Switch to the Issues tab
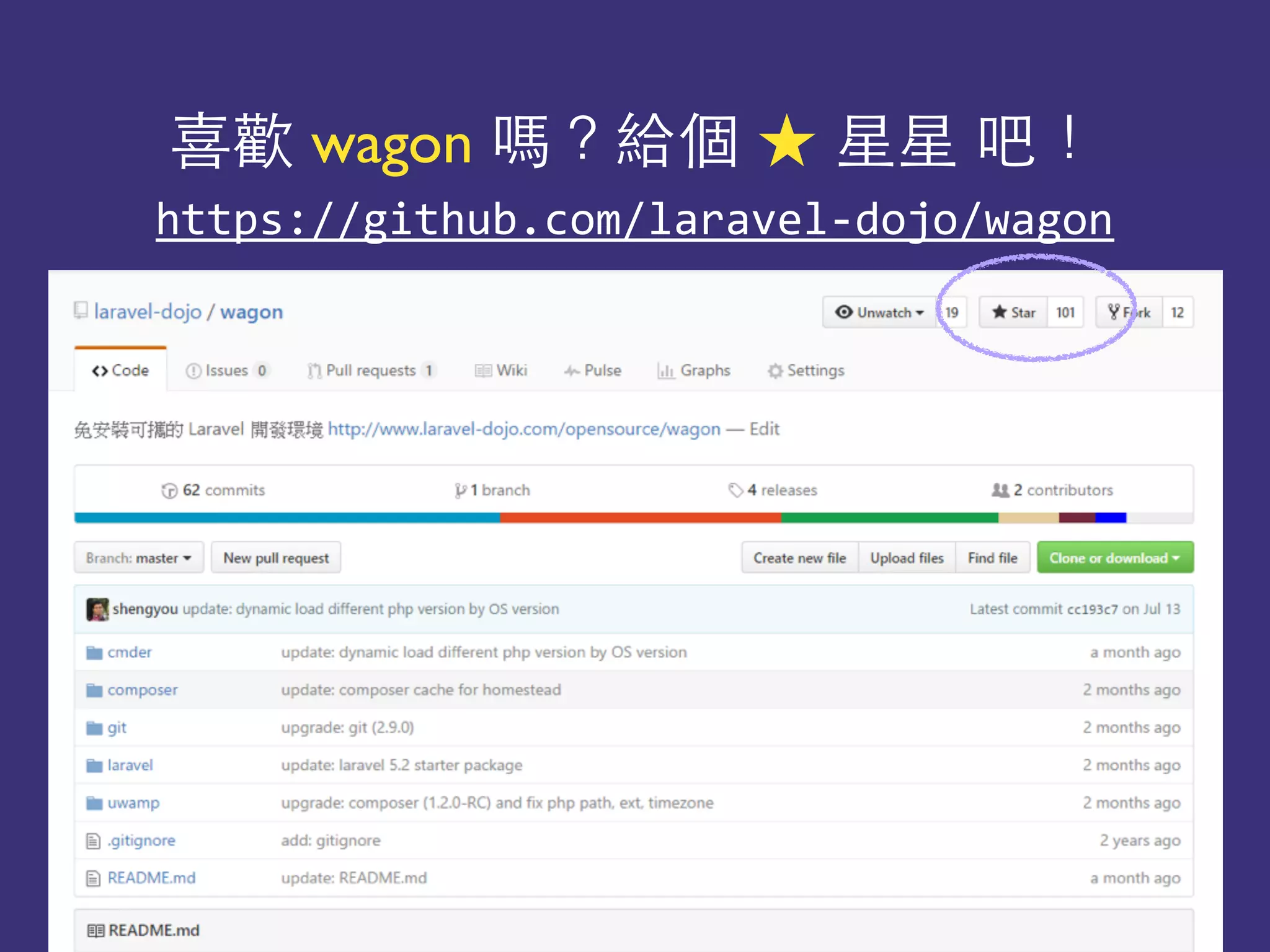The width and height of the screenshot is (1270, 952). point(228,371)
